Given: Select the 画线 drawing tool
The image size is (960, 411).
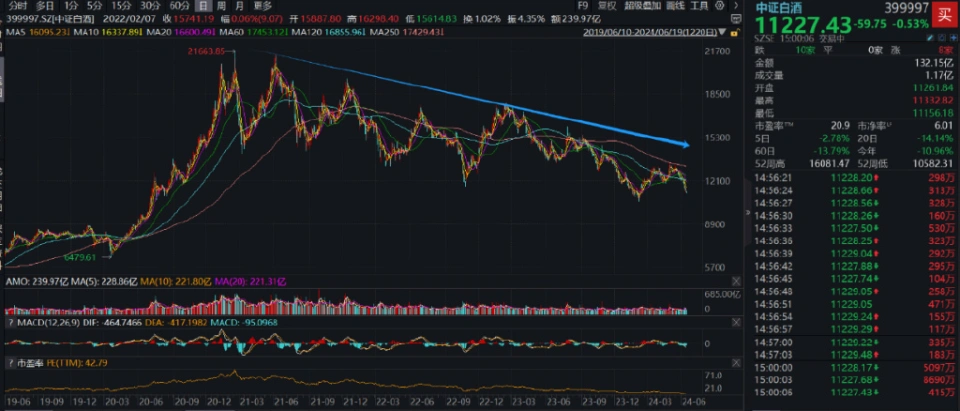Looking at the screenshot, I should tap(673, 5).
